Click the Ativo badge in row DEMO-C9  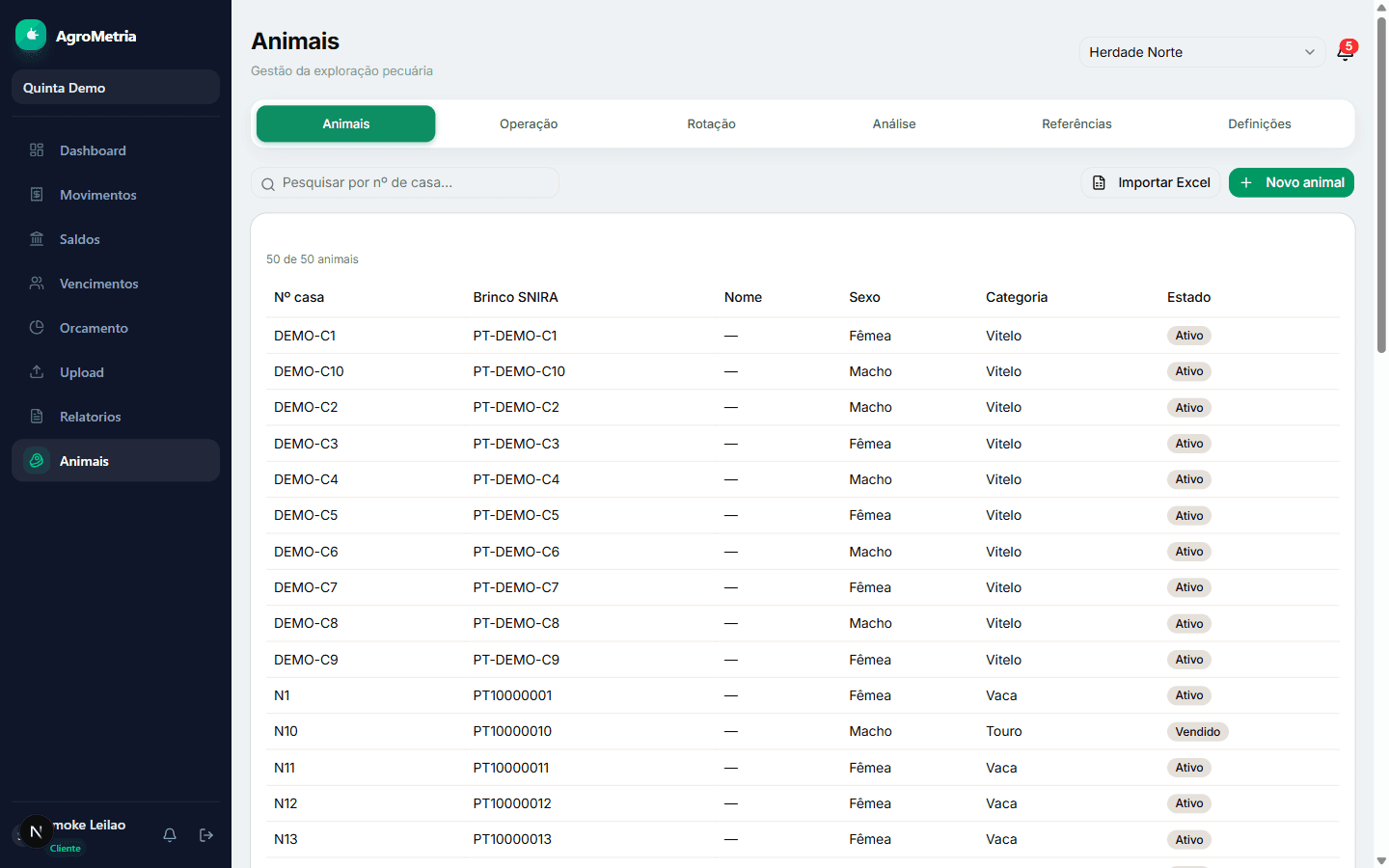click(x=1189, y=660)
